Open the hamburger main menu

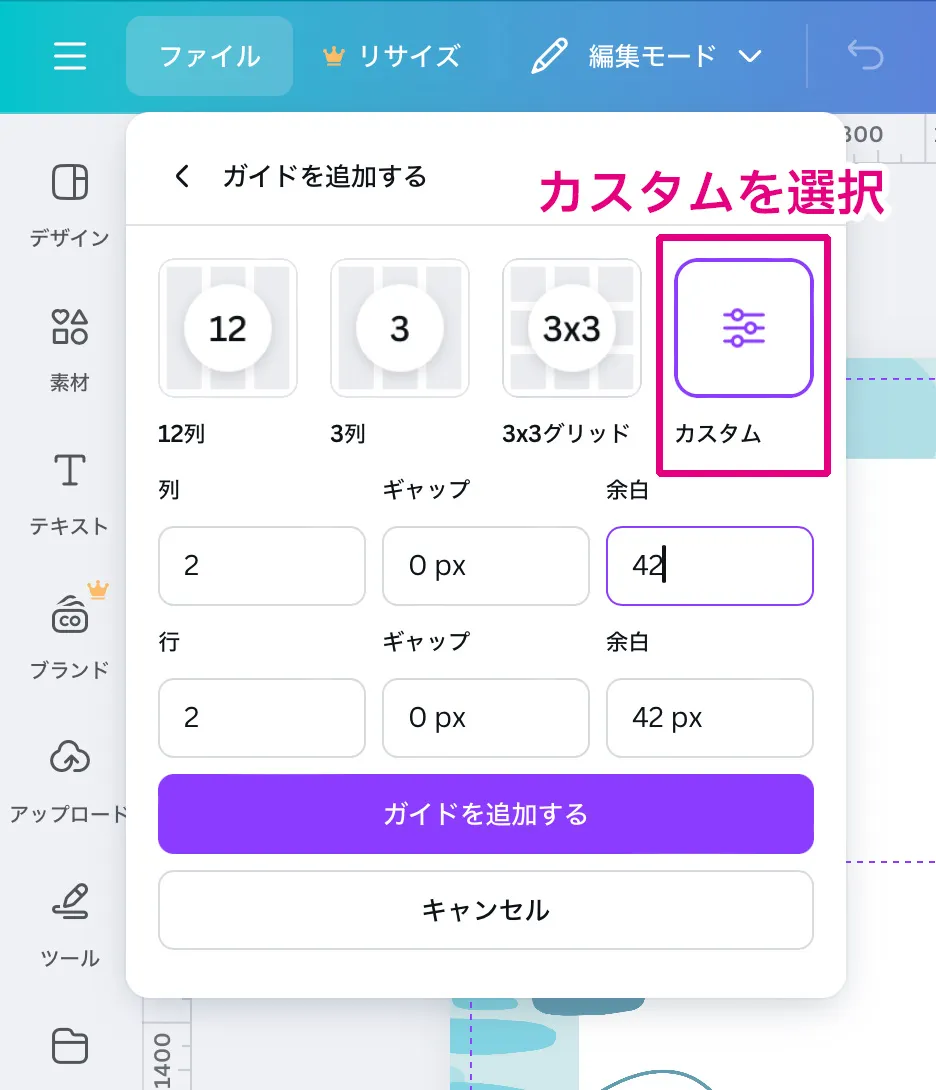pyautogui.click(x=70, y=56)
